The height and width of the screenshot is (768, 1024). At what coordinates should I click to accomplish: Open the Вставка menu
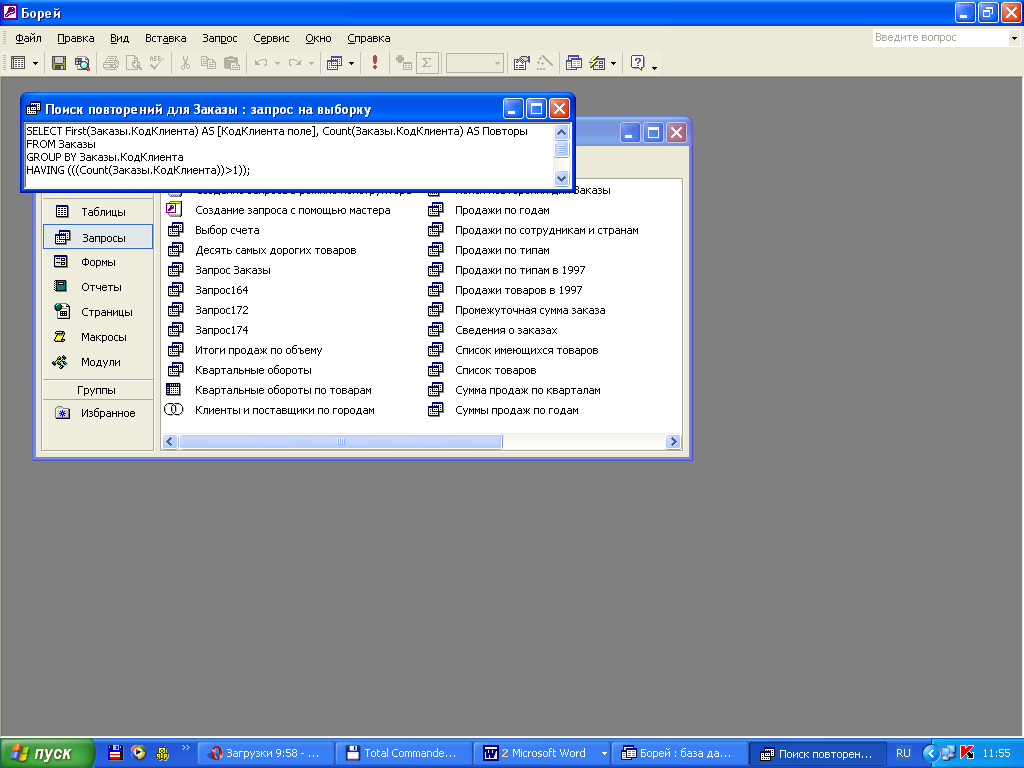[165, 39]
